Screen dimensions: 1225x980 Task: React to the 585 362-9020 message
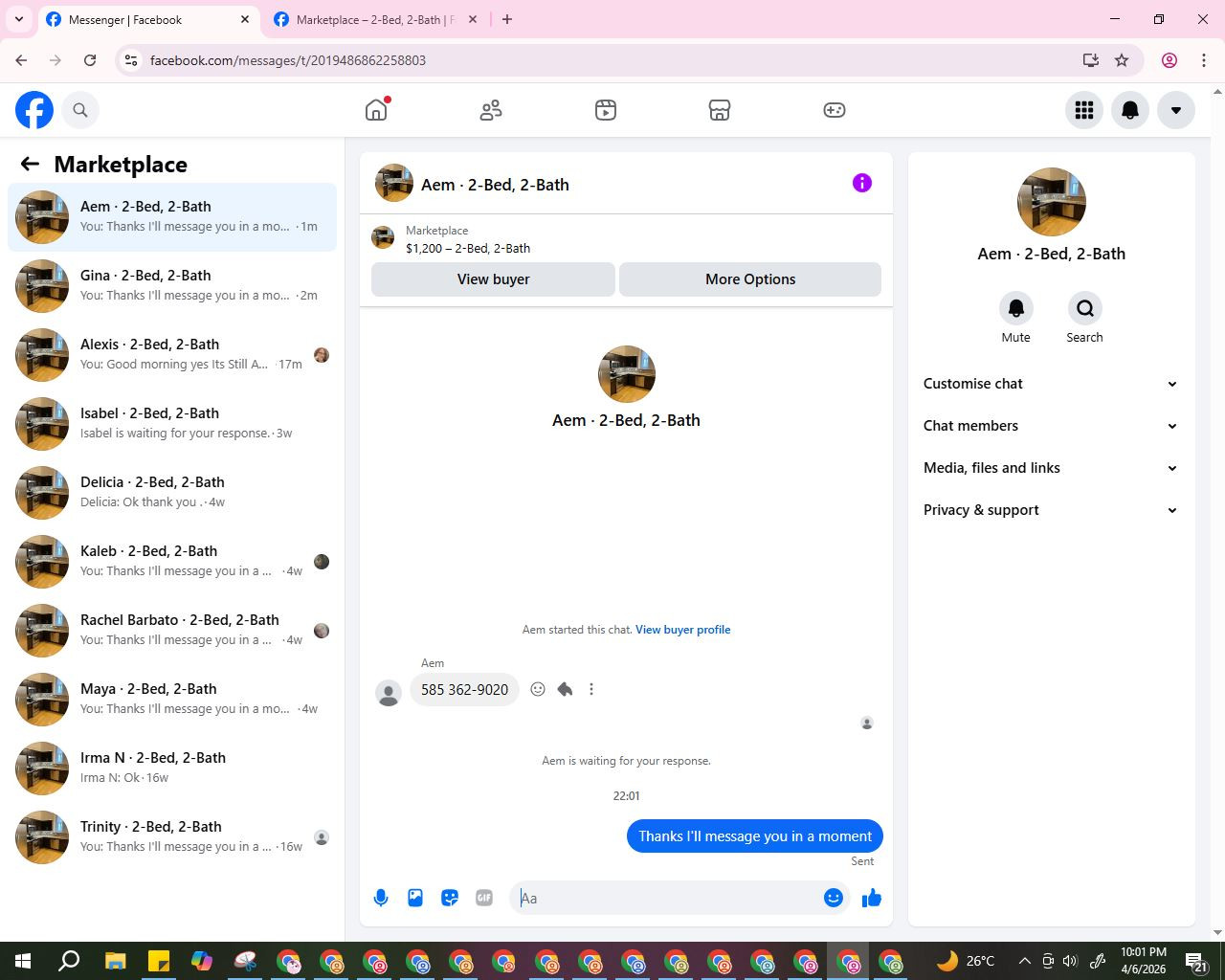(x=538, y=689)
